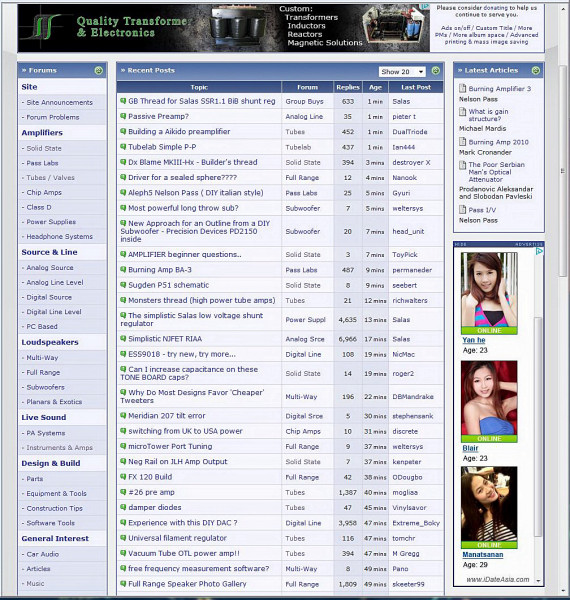Image resolution: width=570 pixels, height=600 pixels.
Task: Click new-post icon beside Burning Amp BA-3
Action: [x=123, y=269]
